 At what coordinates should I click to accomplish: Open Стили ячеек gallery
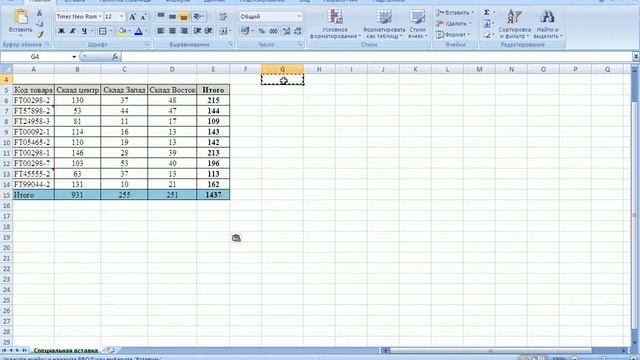pyautogui.click(x=418, y=24)
